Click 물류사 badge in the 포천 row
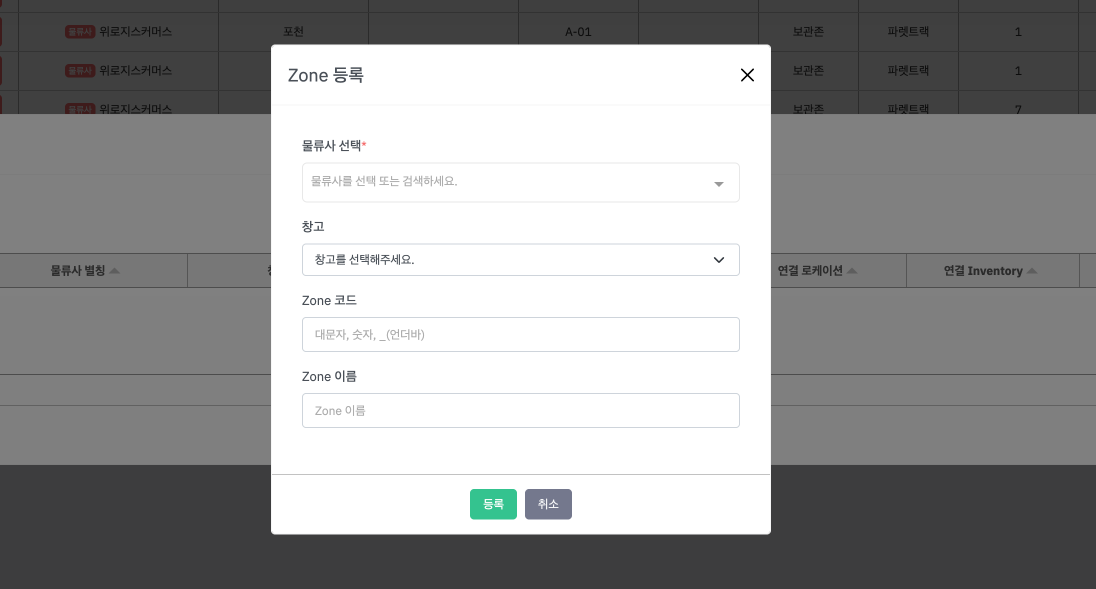Viewport: 1096px width, 589px height. [x=80, y=32]
